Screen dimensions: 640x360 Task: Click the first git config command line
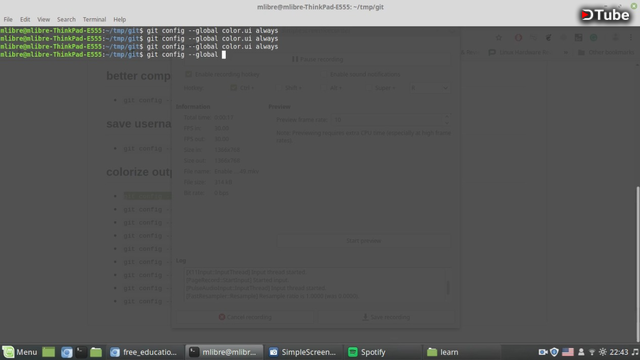tap(139, 31)
